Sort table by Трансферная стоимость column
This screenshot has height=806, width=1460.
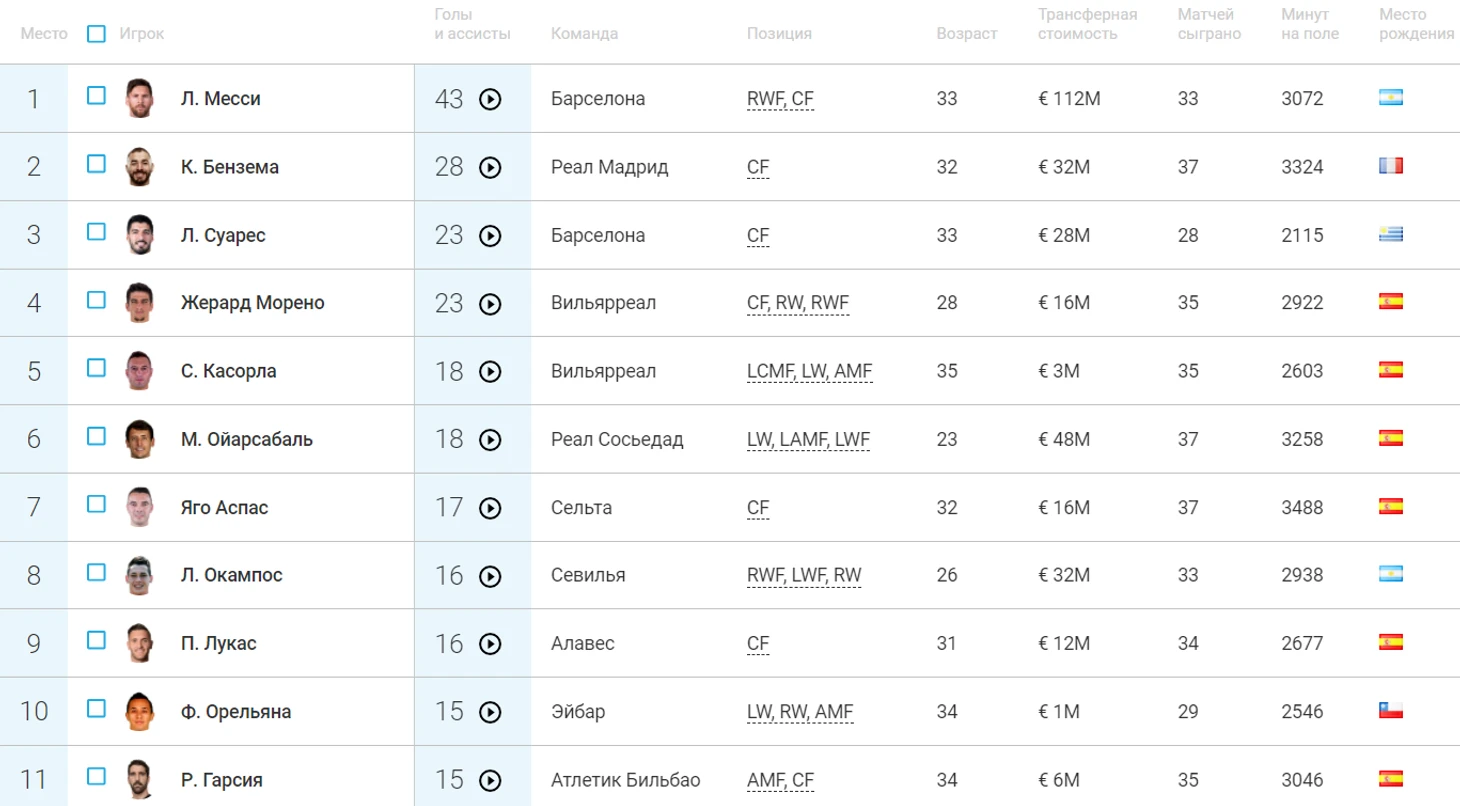(1088, 24)
